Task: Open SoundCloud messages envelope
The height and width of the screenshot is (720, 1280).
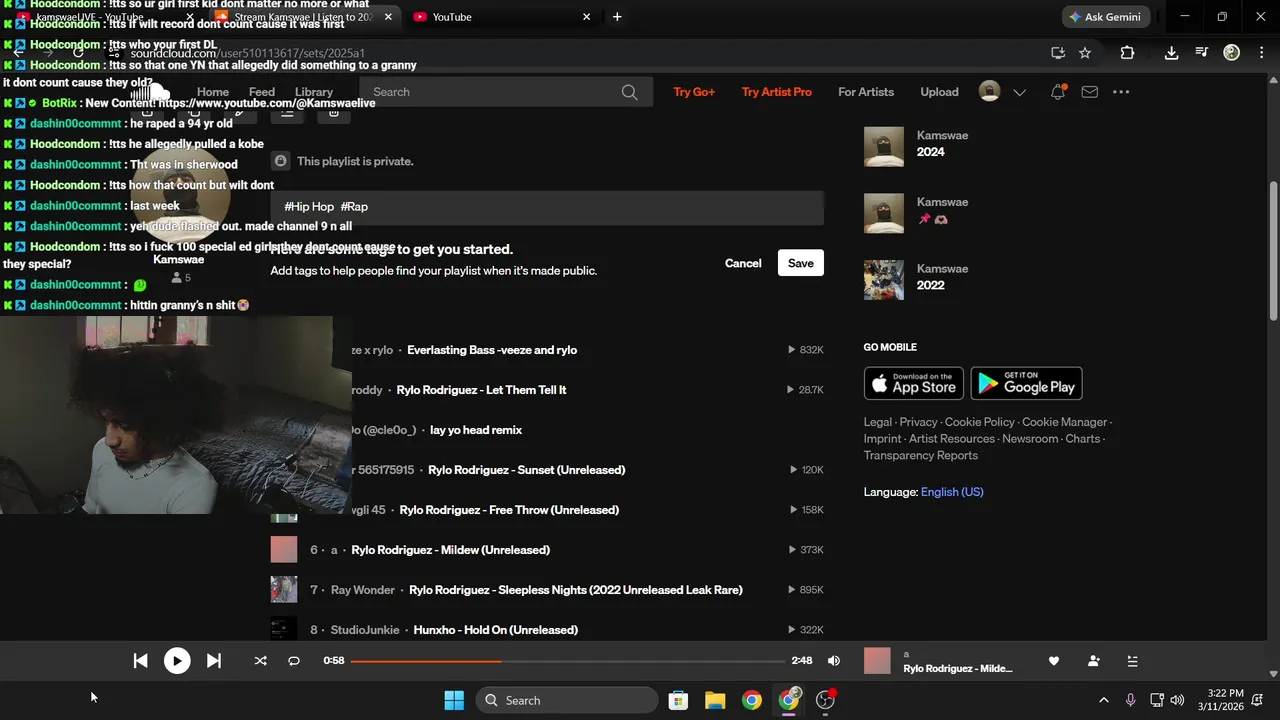Action: 1090,92
